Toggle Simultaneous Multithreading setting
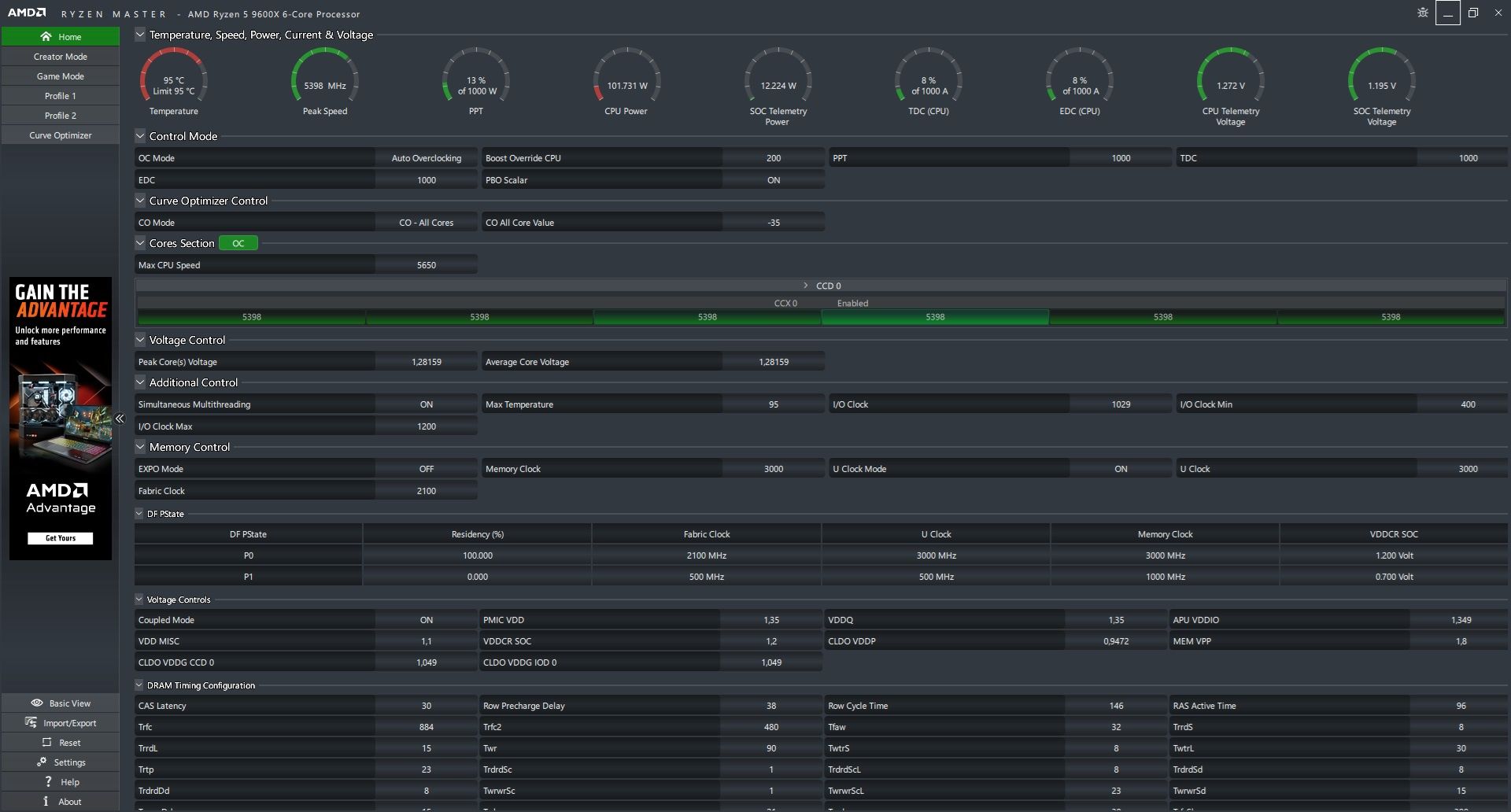This screenshot has width=1511, height=812. (426, 404)
